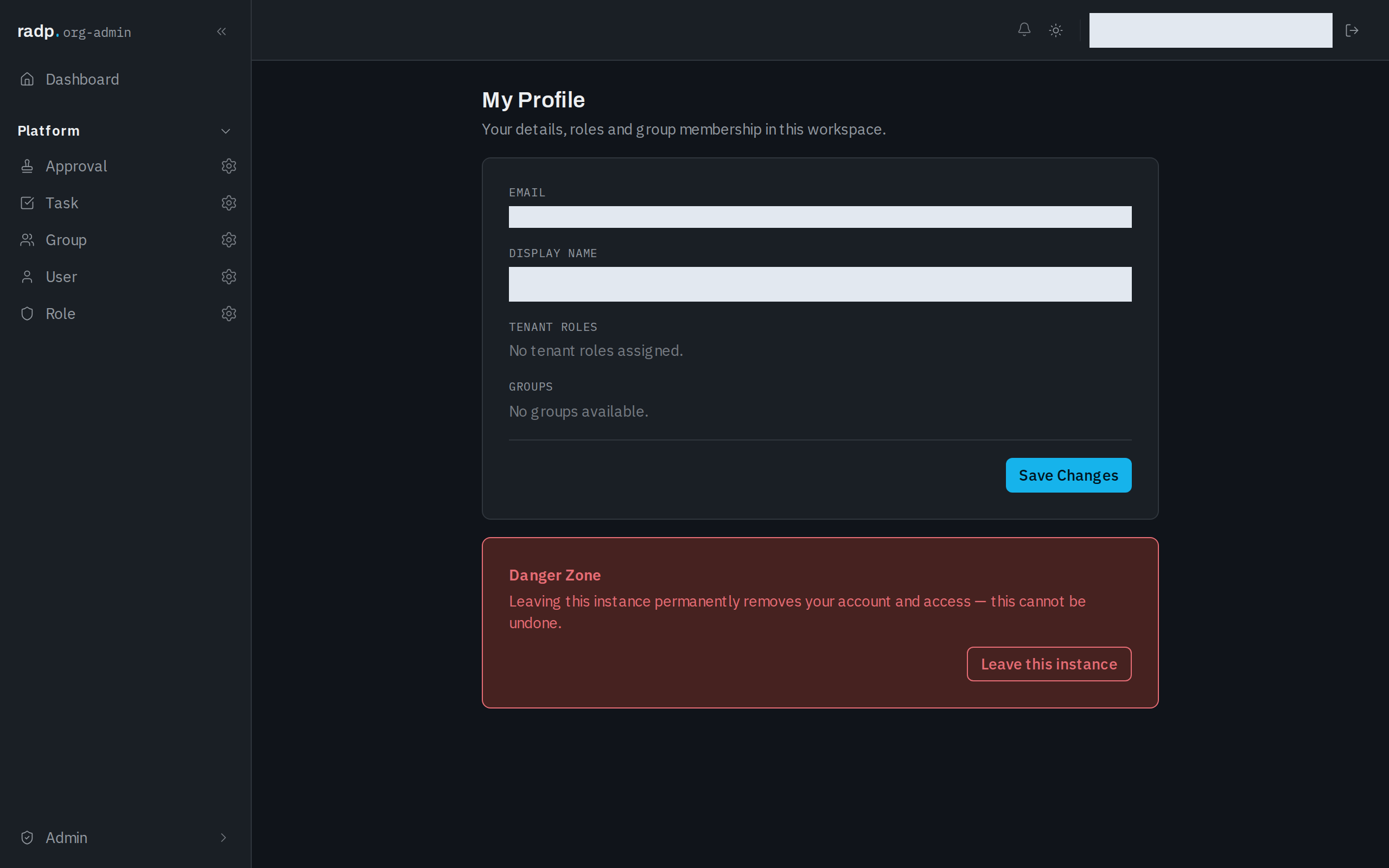Click Save Changes button
This screenshot has height=868, width=1389.
coord(1068,475)
